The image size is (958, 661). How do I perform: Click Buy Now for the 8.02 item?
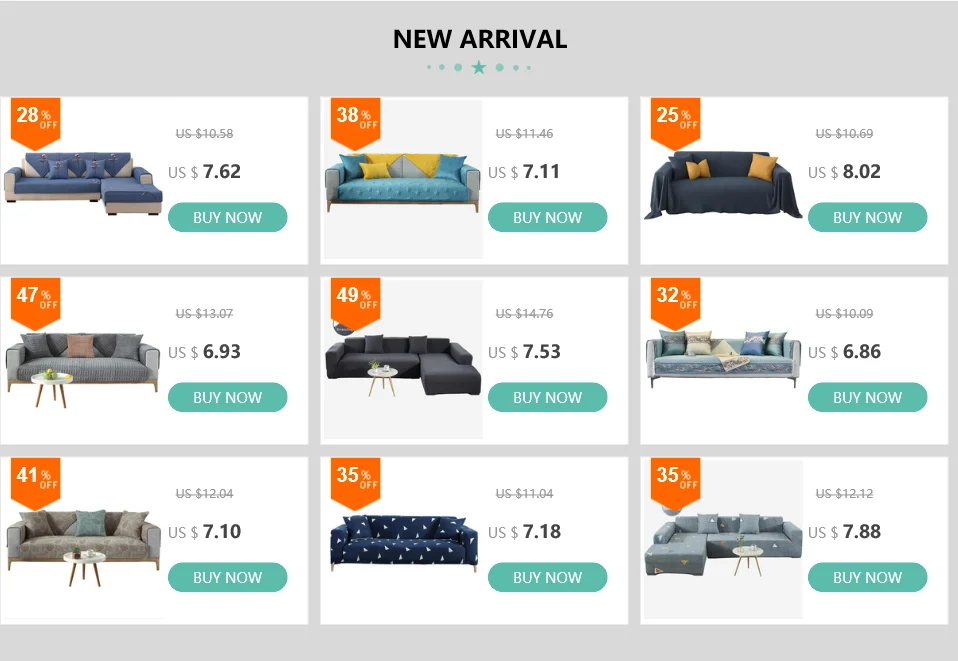pos(868,217)
